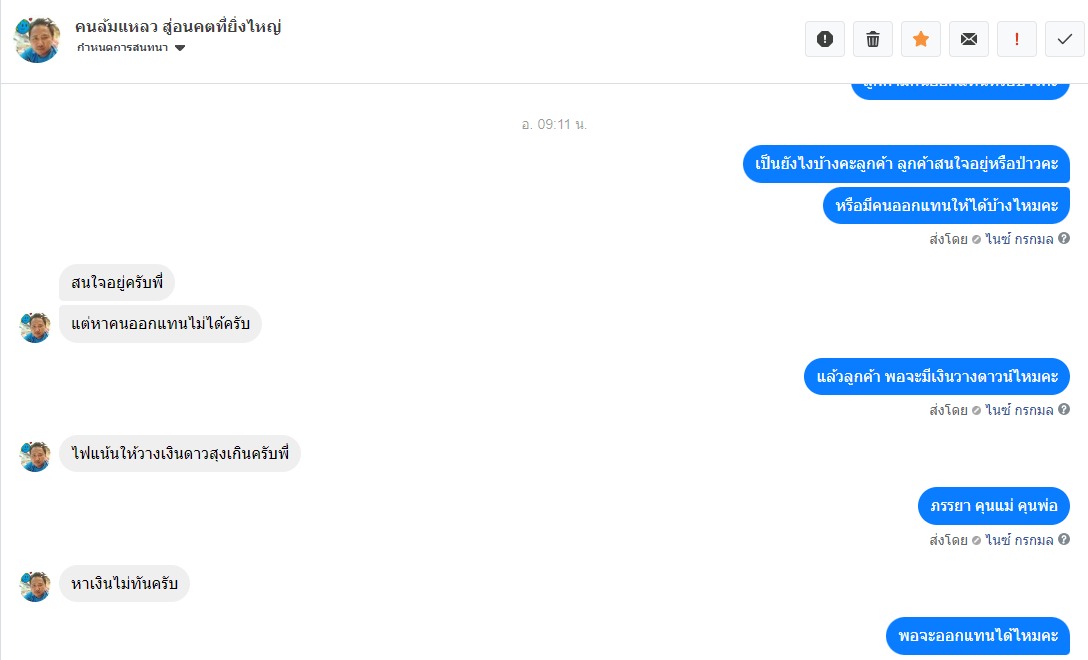Click help icon below แล้วลูกค้า พอจะมีเงินวางดาวน์ message

pyautogui.click(x=1064, y=409)
